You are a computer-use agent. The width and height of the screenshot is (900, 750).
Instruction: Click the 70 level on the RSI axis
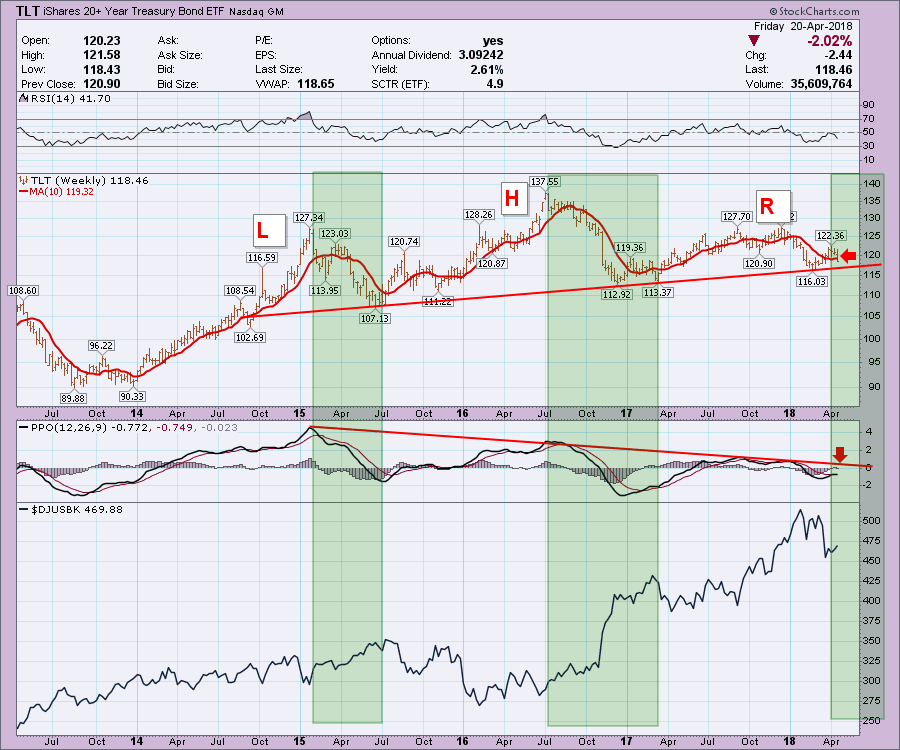pyautogui.click(x=868, y=119)
